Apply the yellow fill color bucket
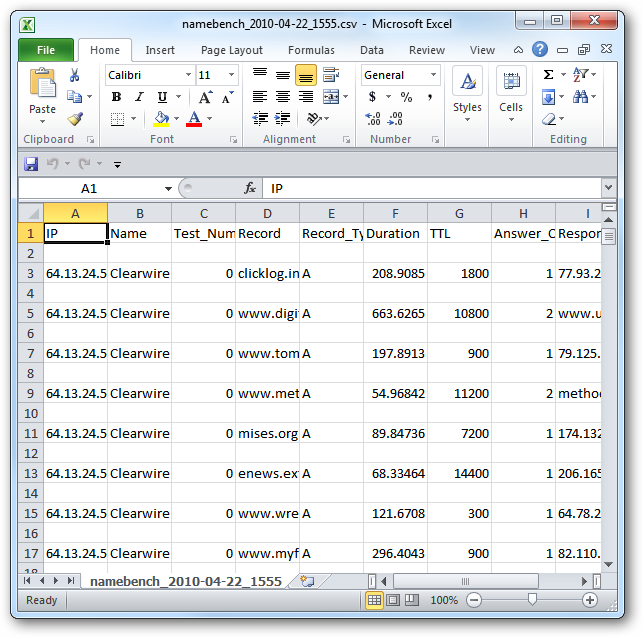 tap(161, 119)
